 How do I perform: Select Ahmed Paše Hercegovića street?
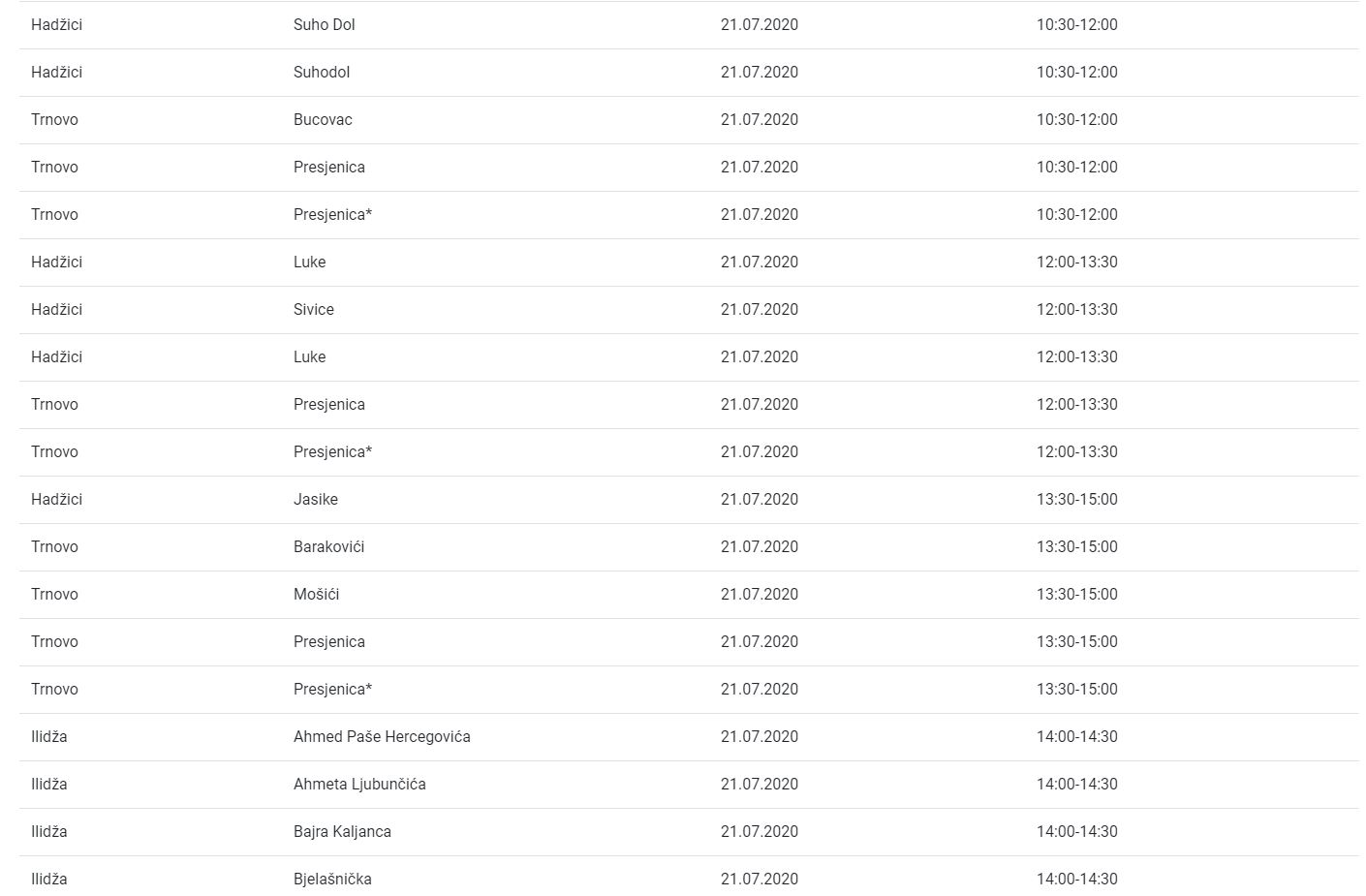382,737
